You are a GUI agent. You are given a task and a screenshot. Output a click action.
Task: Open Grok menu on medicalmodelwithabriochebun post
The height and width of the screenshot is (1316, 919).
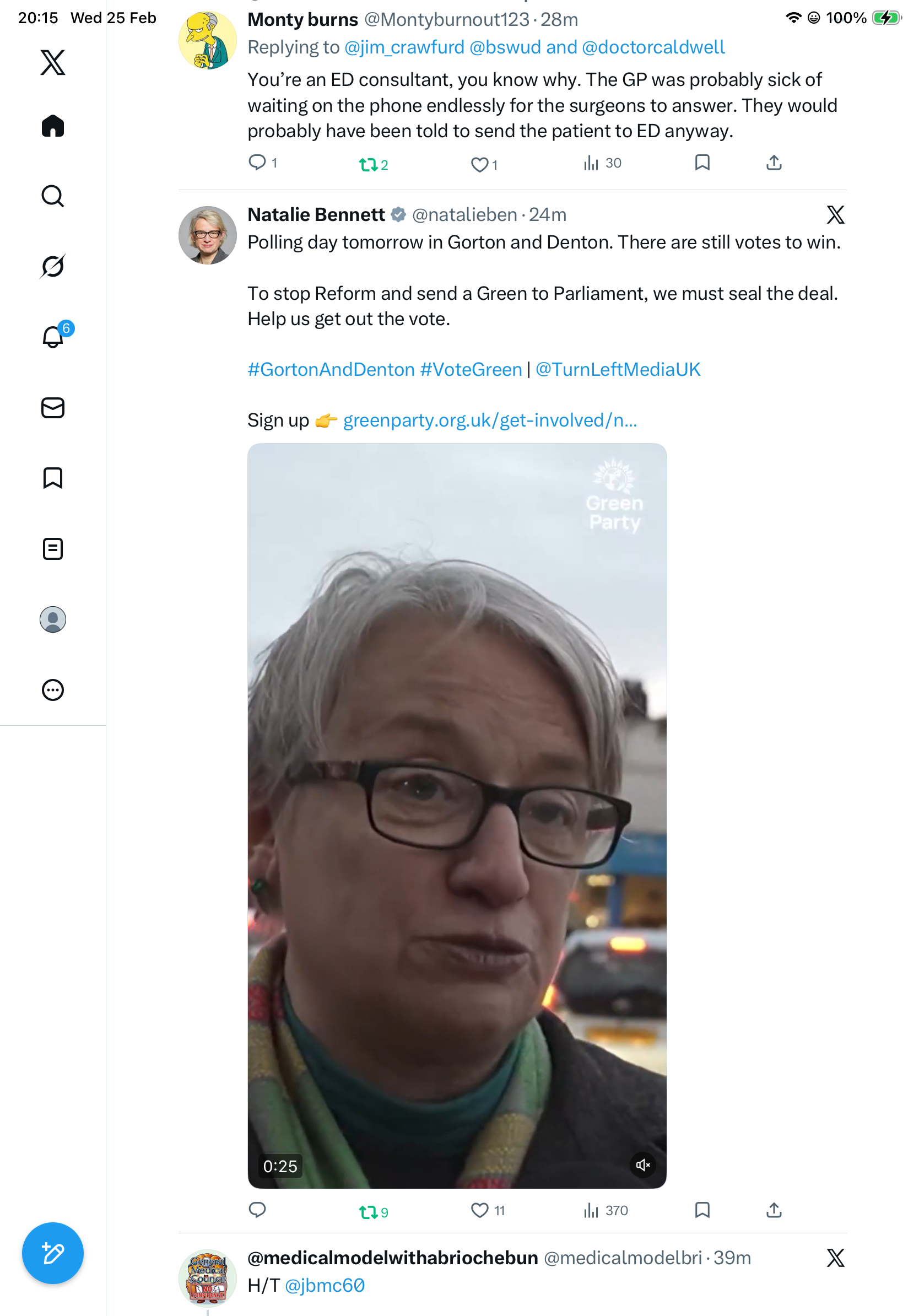coord(835,1258)
